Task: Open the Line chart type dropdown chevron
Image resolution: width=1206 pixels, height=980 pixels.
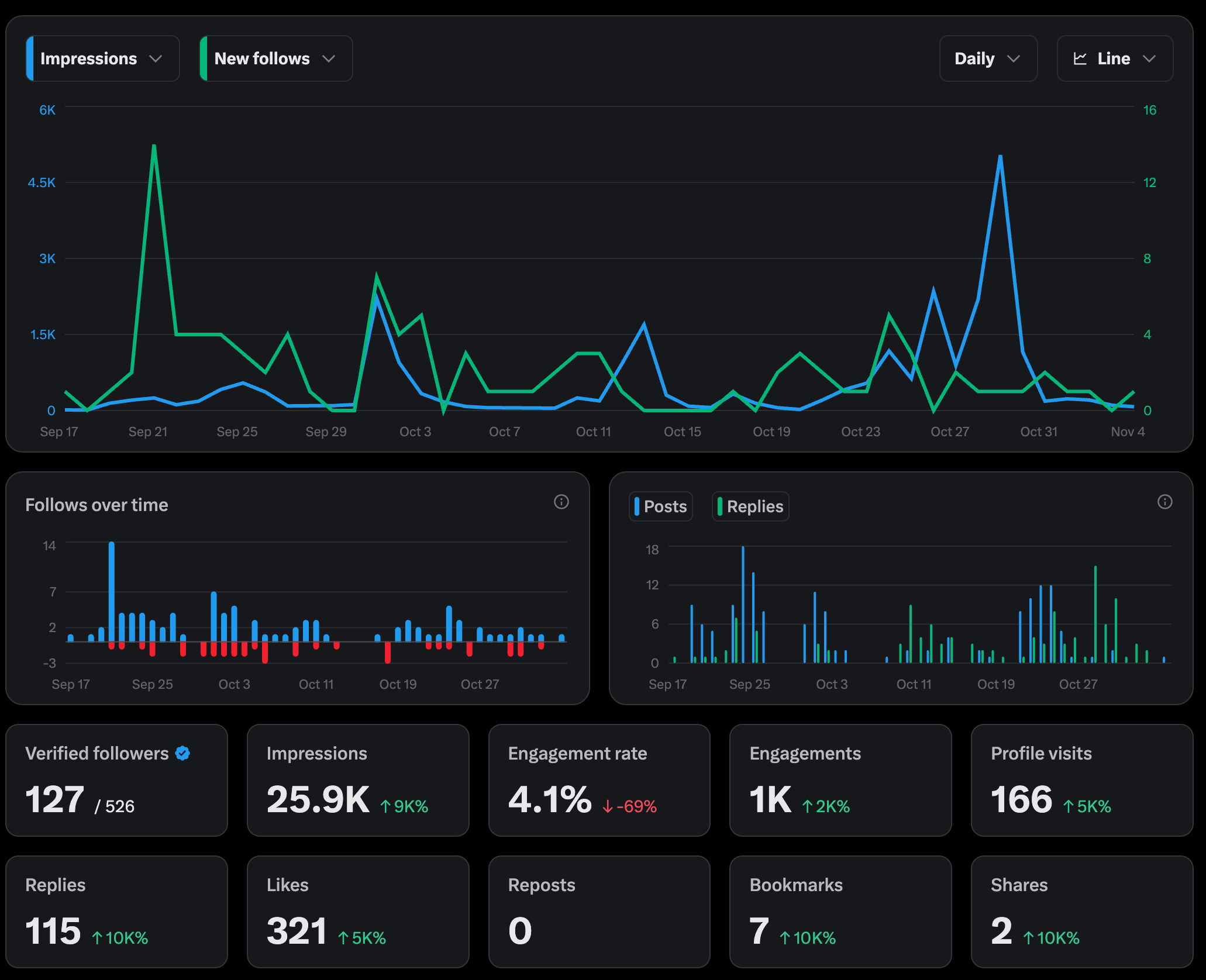Action: (1149, 58)
